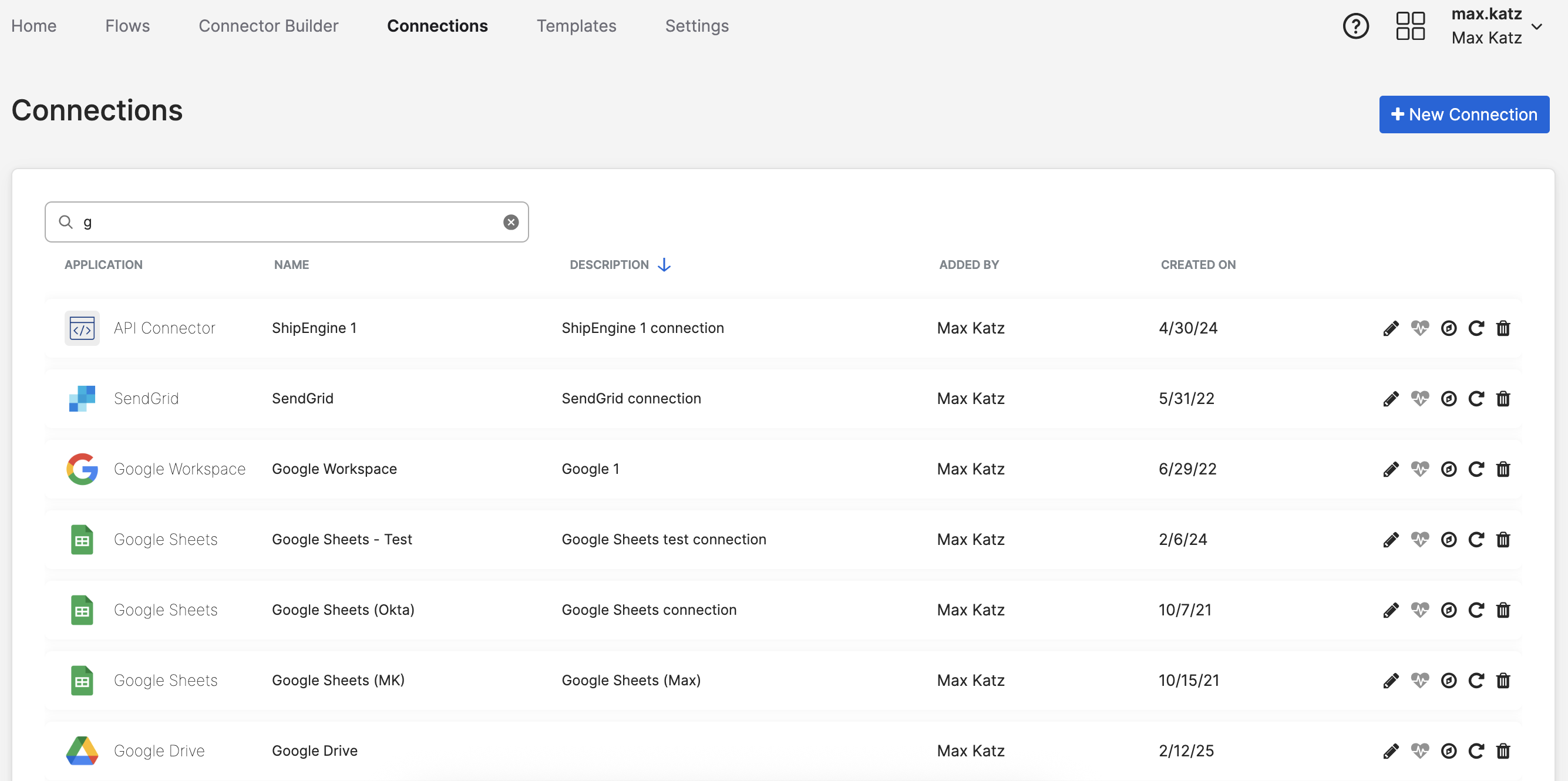Screen dimensions: 1568x781
Task: Check health of SendGrid connection
Action: pos(1419,399)
